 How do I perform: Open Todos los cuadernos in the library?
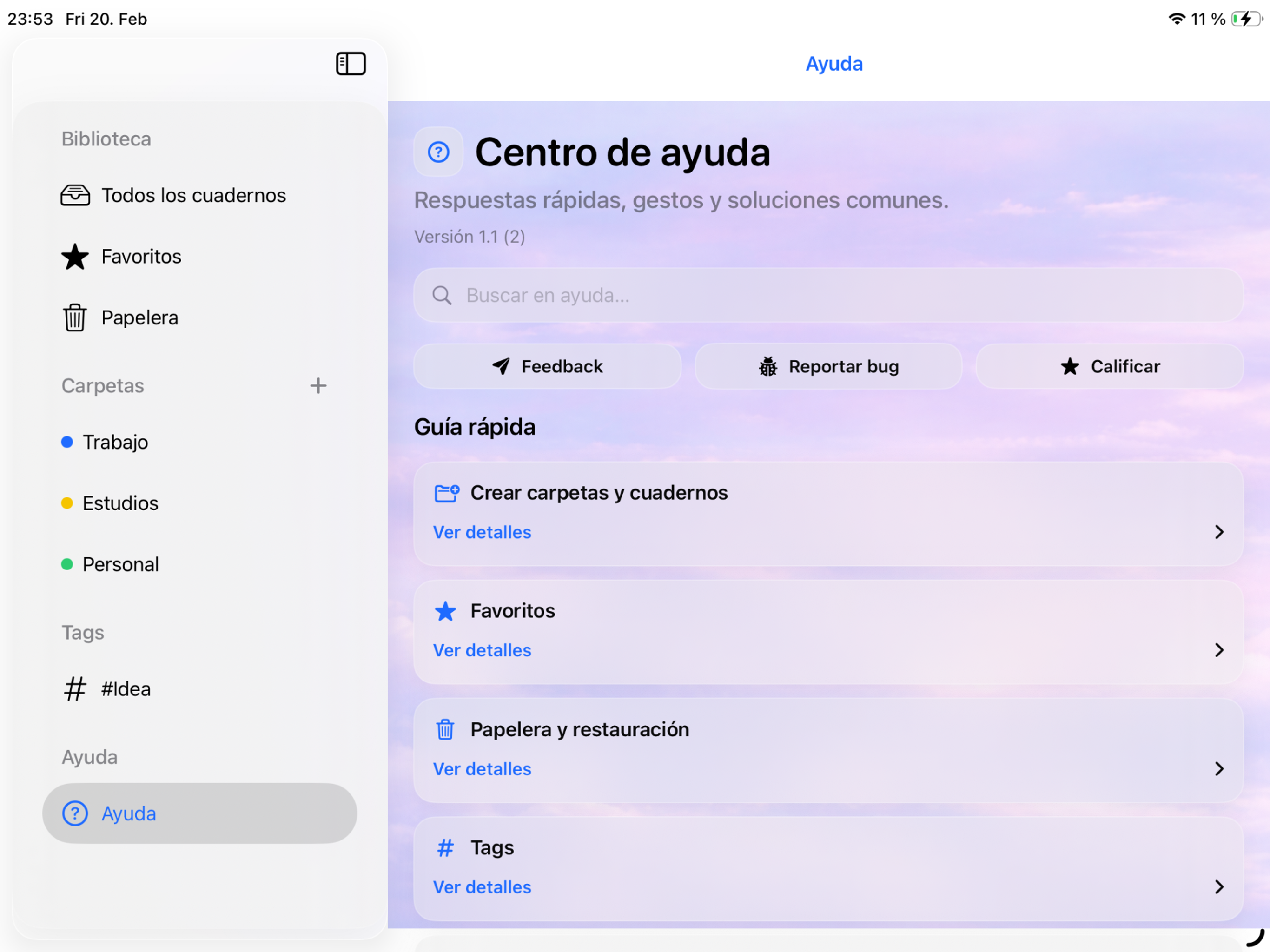coord(200,195)
